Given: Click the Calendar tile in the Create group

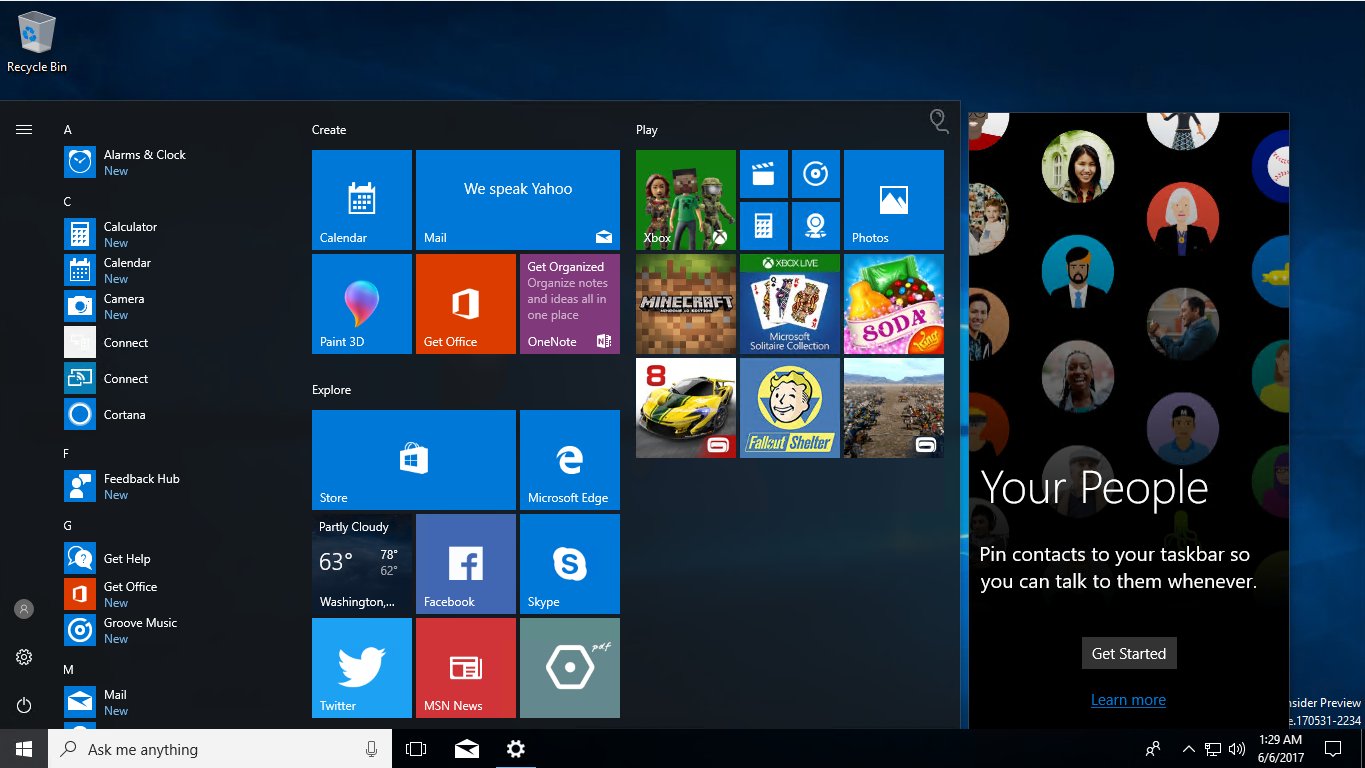Looking at the screenshot, I should pyautogui.click(x=362, y=200).
